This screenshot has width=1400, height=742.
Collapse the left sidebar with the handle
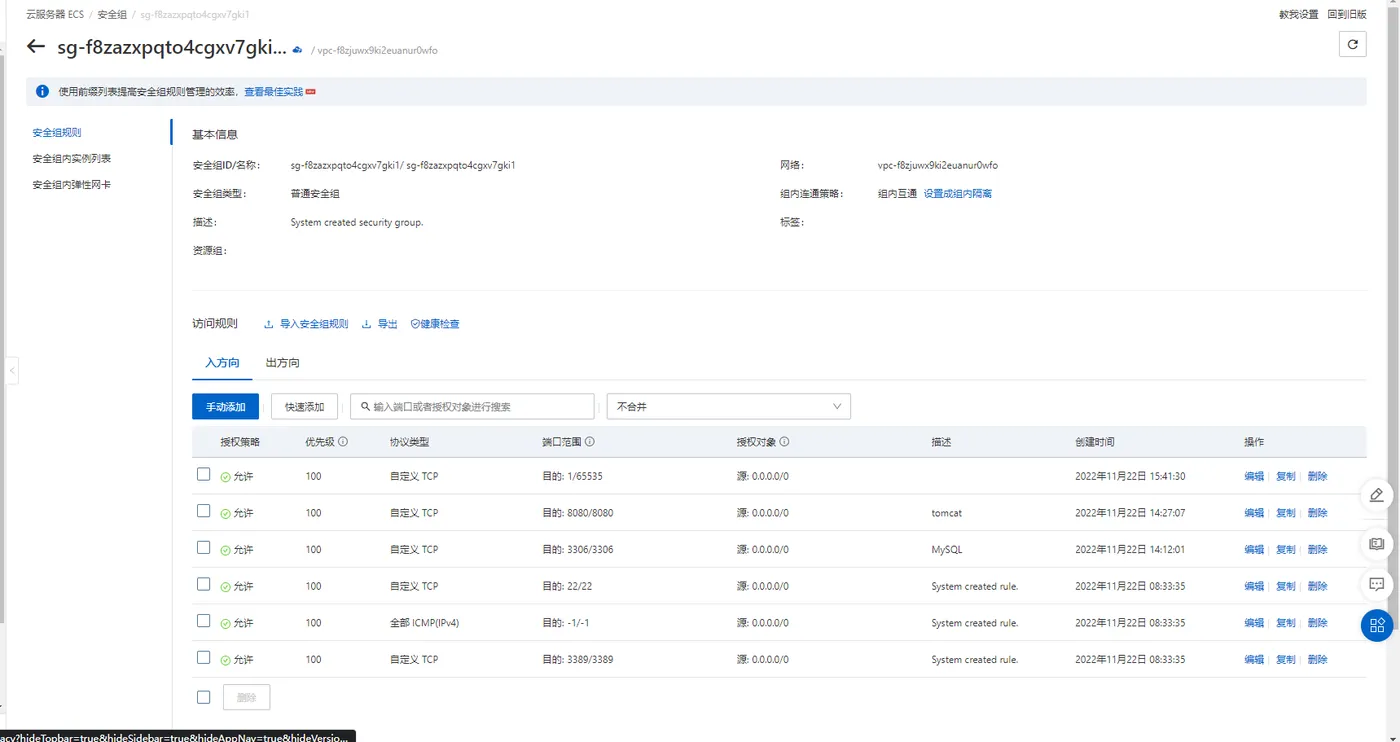coord(12,370)
